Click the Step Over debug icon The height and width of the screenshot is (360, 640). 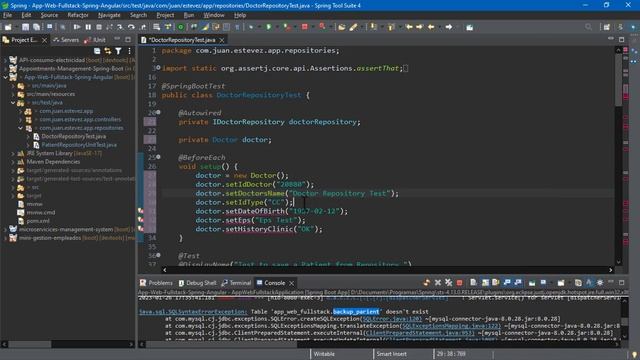point(131,27)
